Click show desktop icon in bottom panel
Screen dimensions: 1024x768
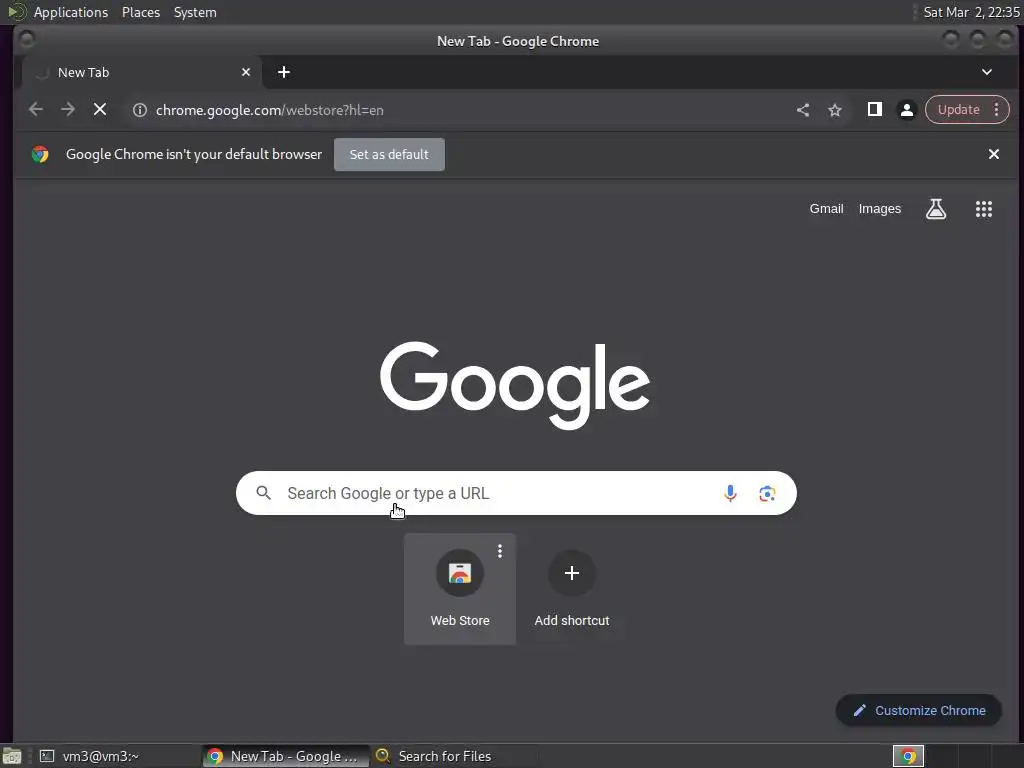[12, 756]
